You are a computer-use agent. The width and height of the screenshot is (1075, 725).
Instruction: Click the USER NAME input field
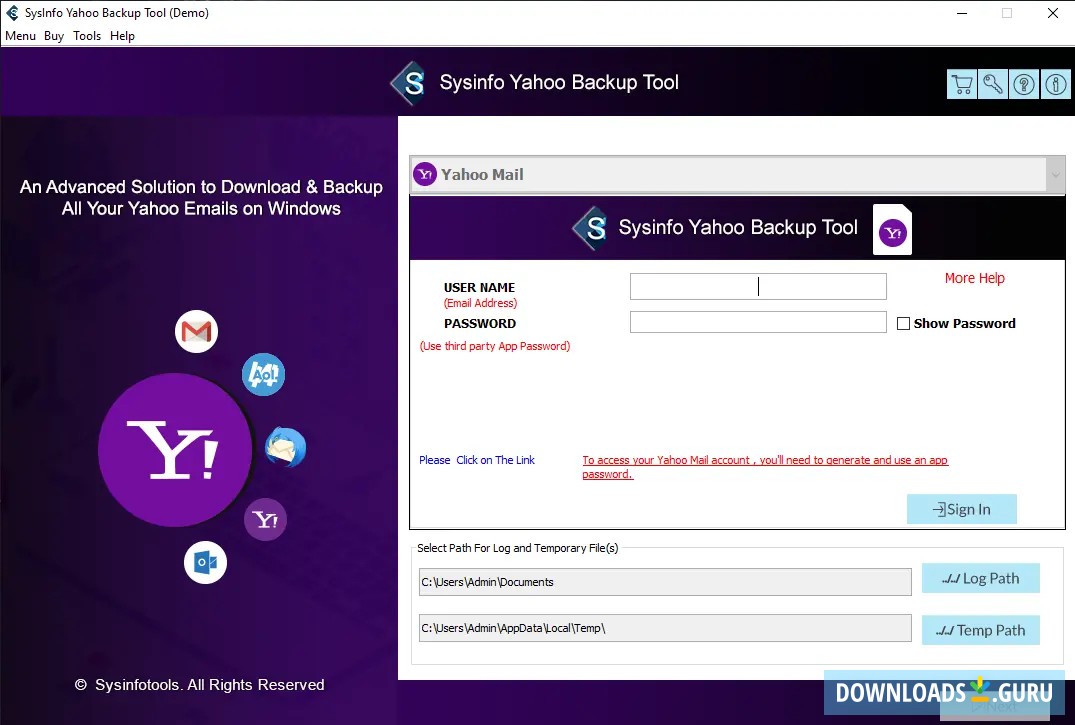pos(757,286)
